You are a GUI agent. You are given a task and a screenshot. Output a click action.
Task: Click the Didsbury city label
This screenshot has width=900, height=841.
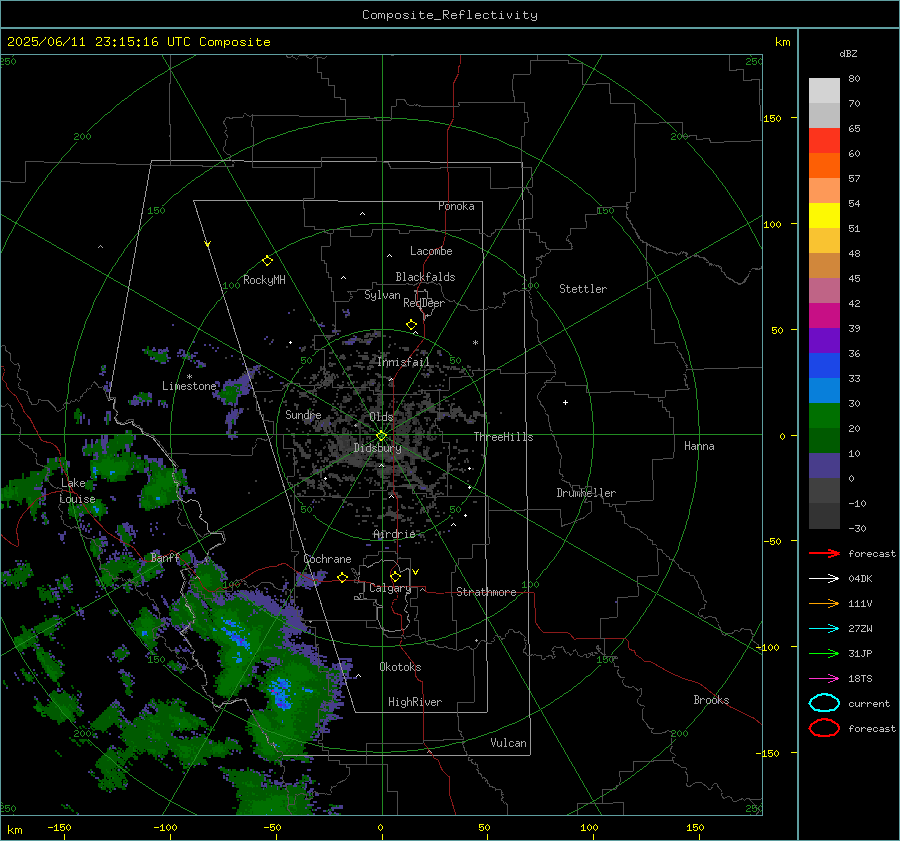[377, 448]
